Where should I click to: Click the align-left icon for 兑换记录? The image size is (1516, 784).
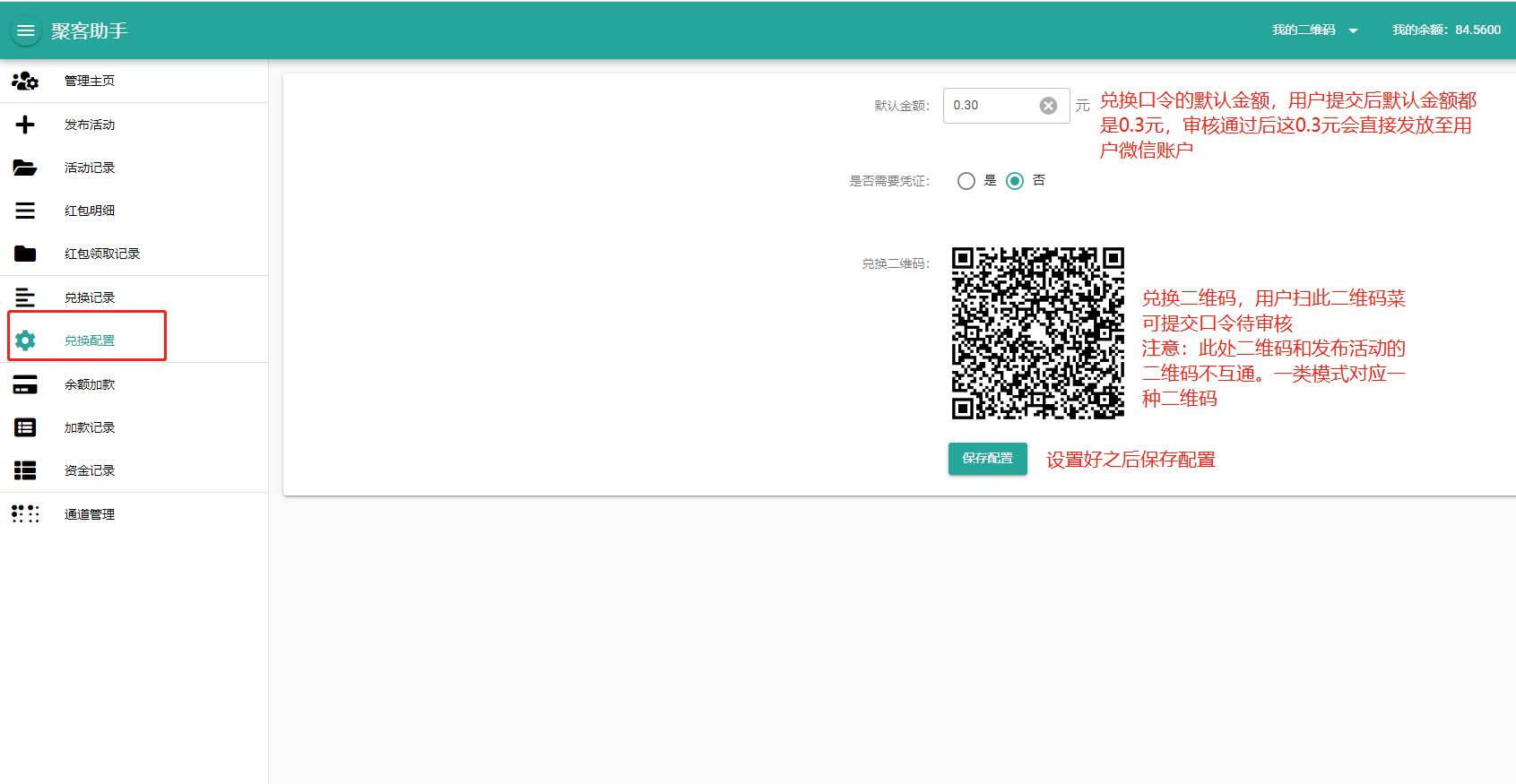tap(25, 297)
